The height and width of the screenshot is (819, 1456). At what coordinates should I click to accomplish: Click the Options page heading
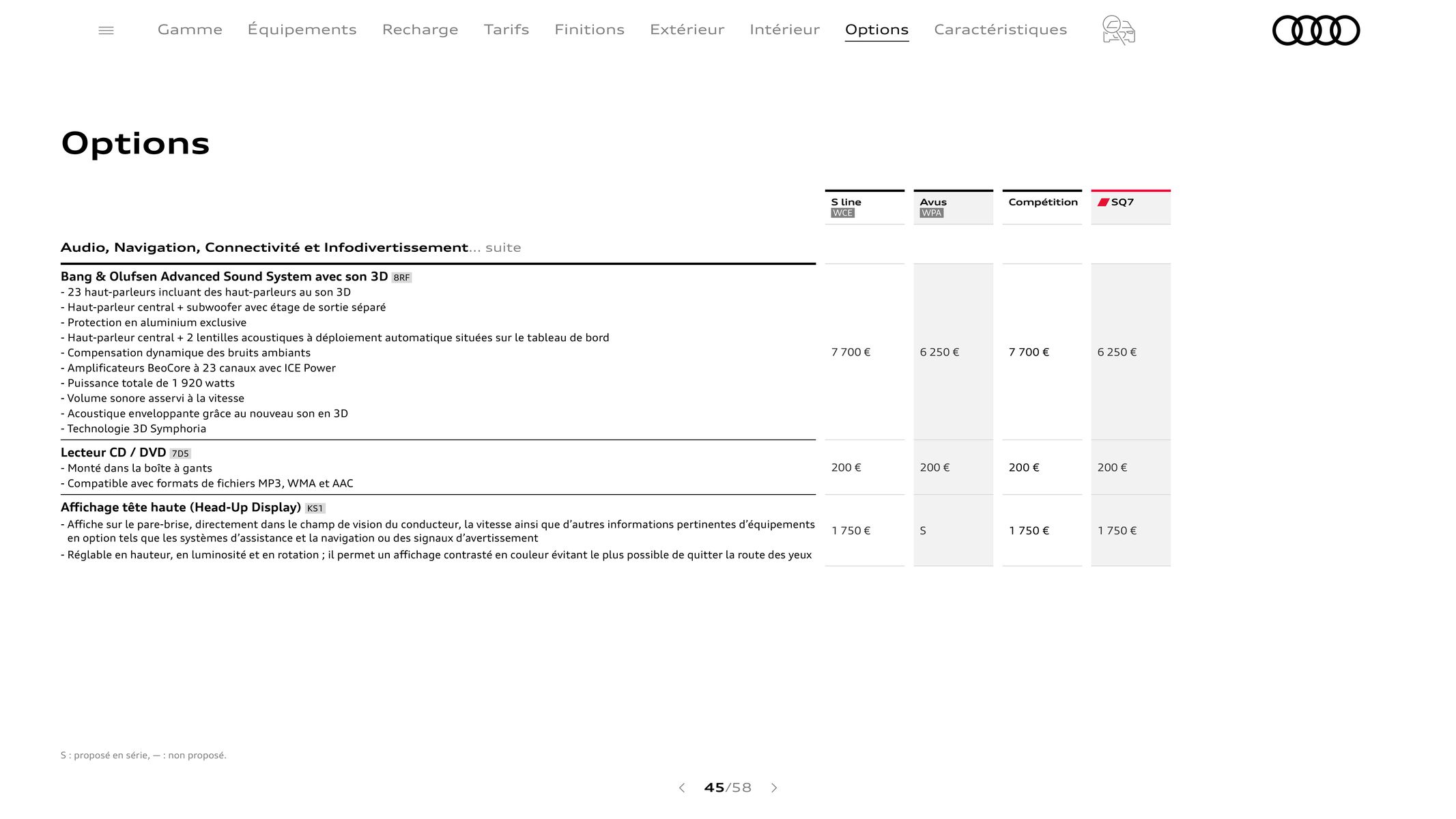(x=135, y=144)
